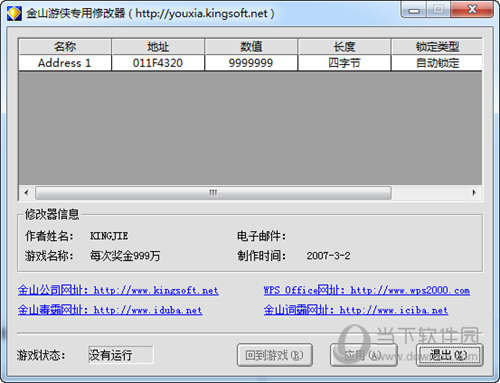The width and height of the screenshot is (500, 383).
Task: Click the horizontal scrollbar left arrow
Action: pos(26,193)
